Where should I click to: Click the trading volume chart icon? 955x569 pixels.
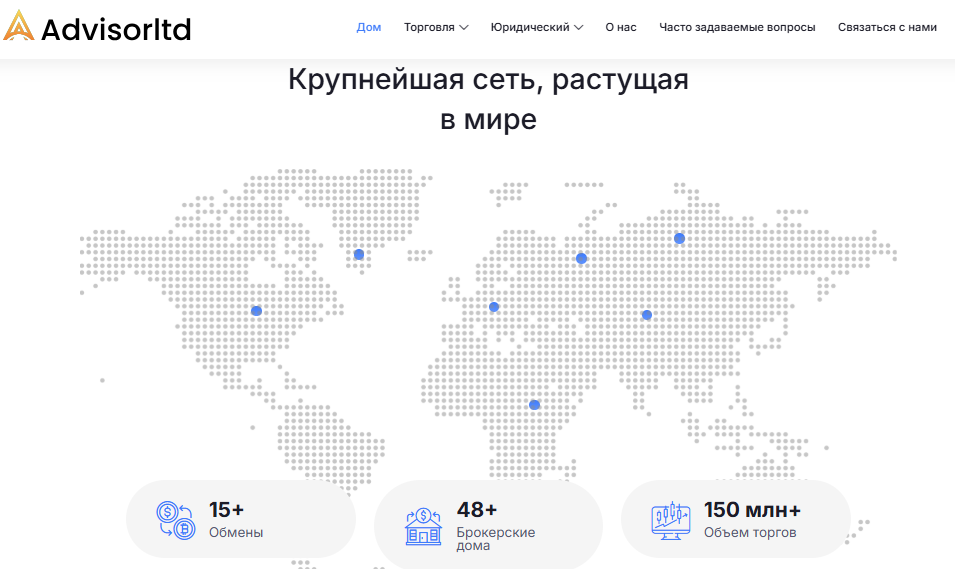[x=671, y=519]
